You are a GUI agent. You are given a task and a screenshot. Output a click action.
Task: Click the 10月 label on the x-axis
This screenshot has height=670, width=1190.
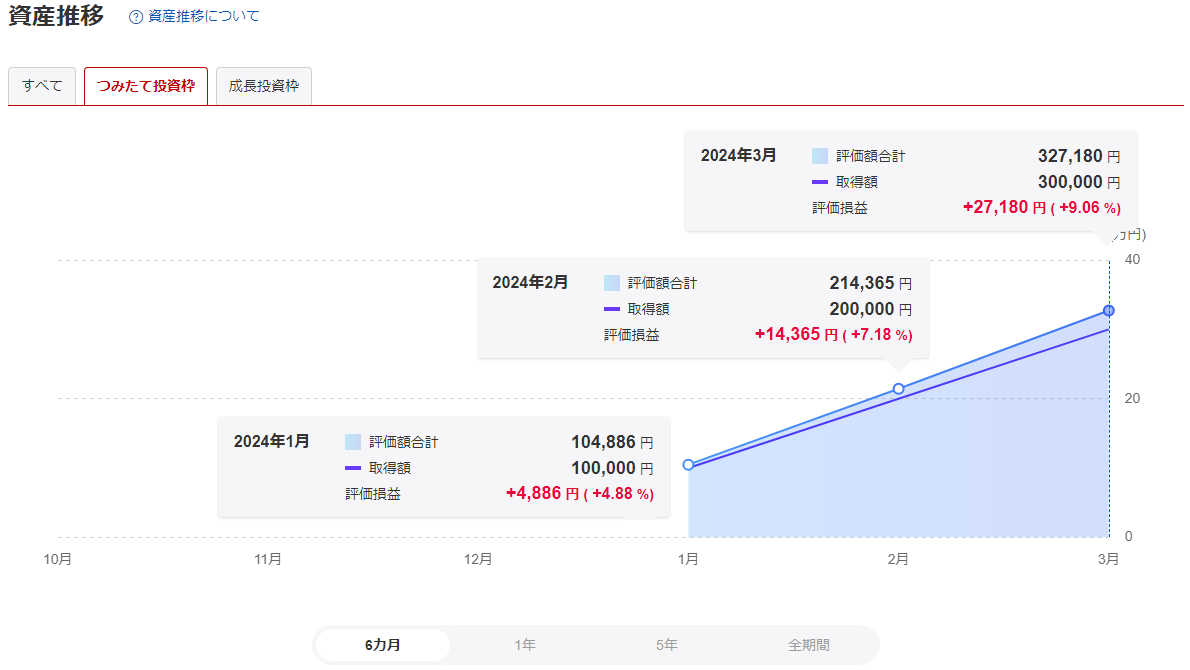tap(58, 560)
